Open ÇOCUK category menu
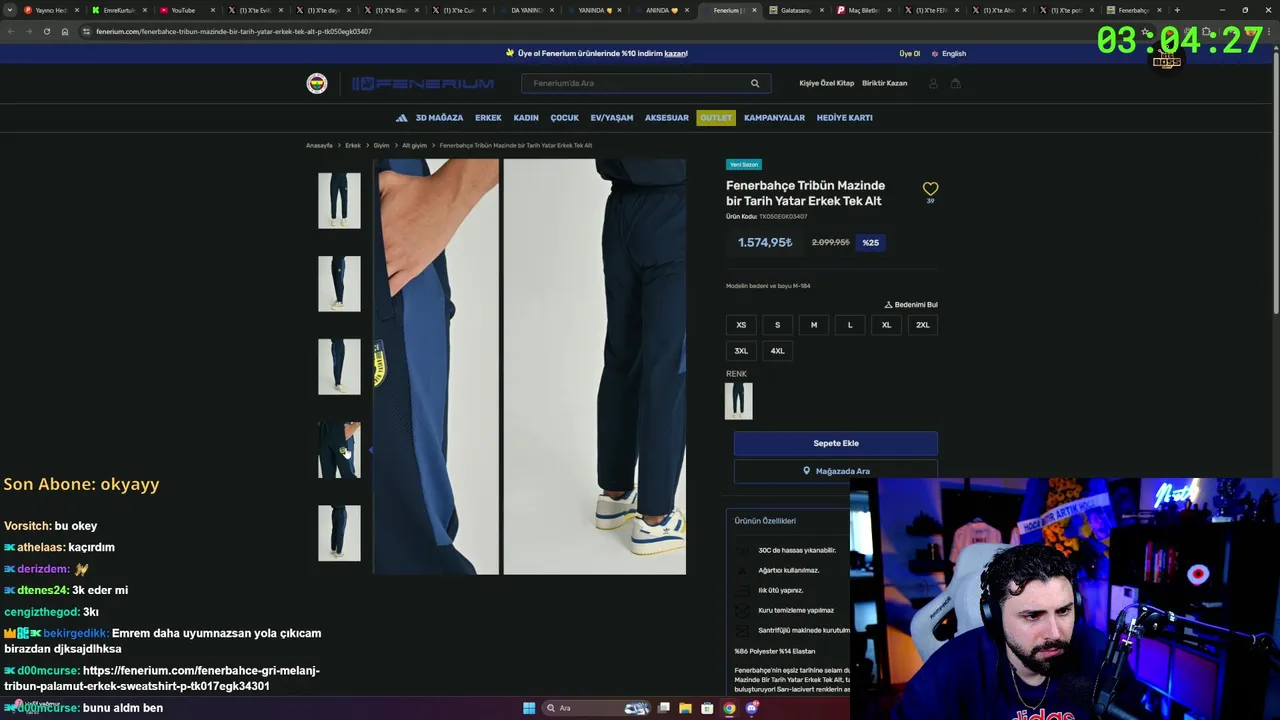 tap(564, 118)
